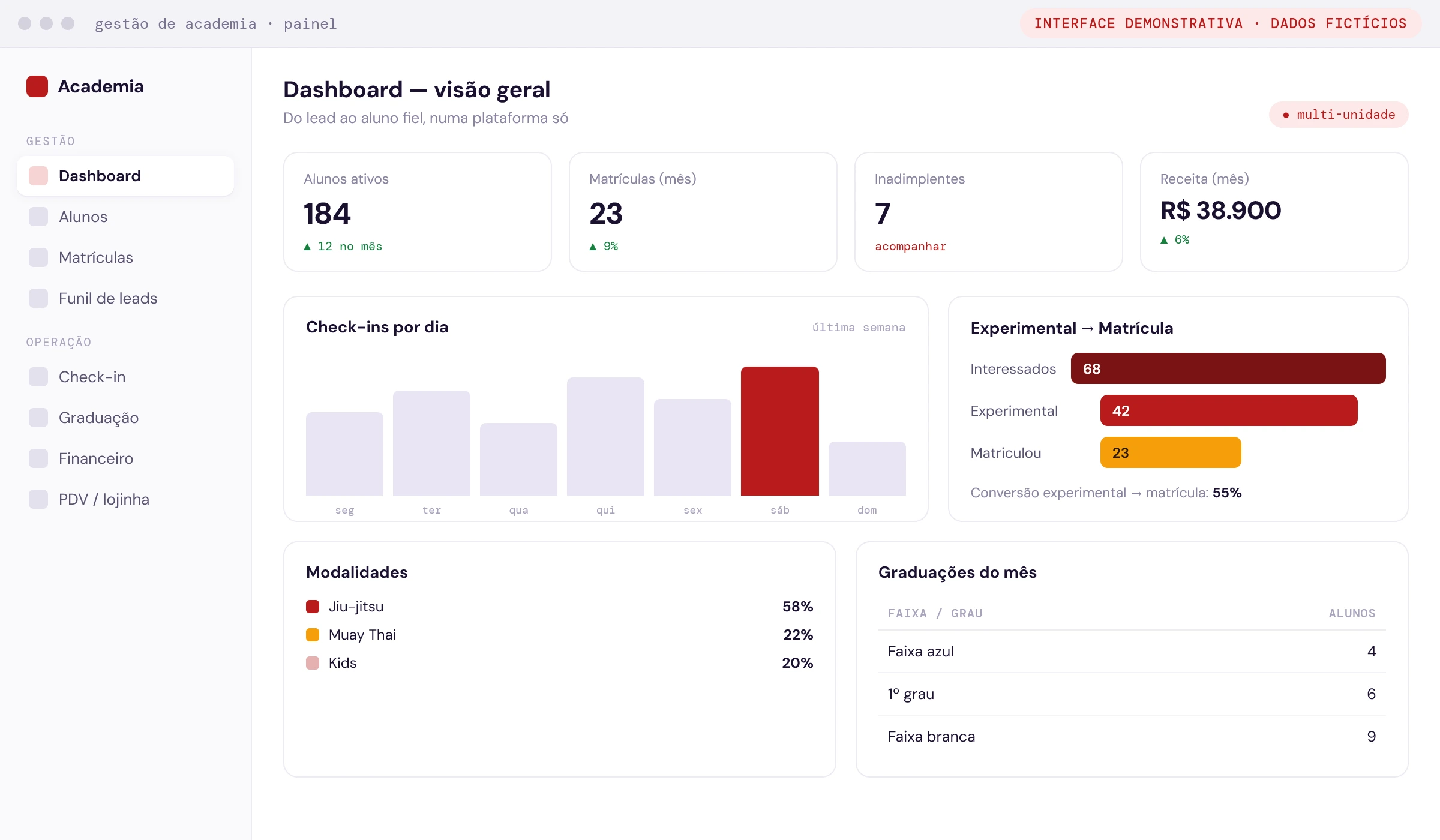Click the multi-unidade badge
The image size is (1440, 840).
1339,115
